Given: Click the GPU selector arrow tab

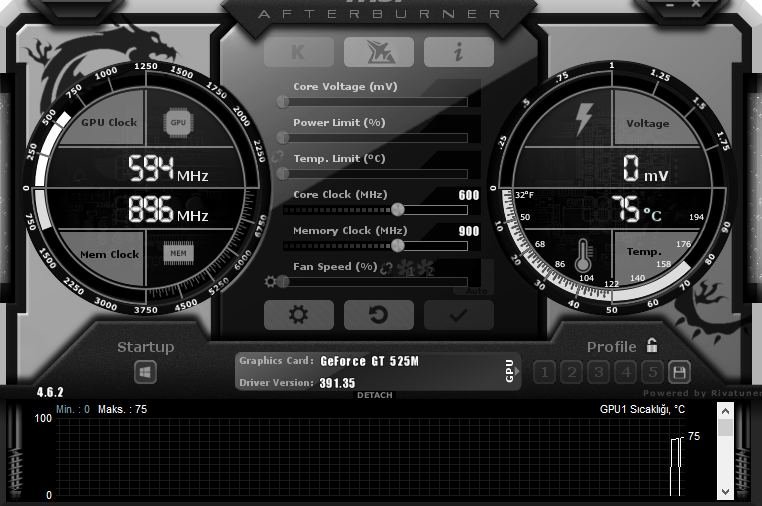Looking at the screenshot, I should [x=511, y=371].
